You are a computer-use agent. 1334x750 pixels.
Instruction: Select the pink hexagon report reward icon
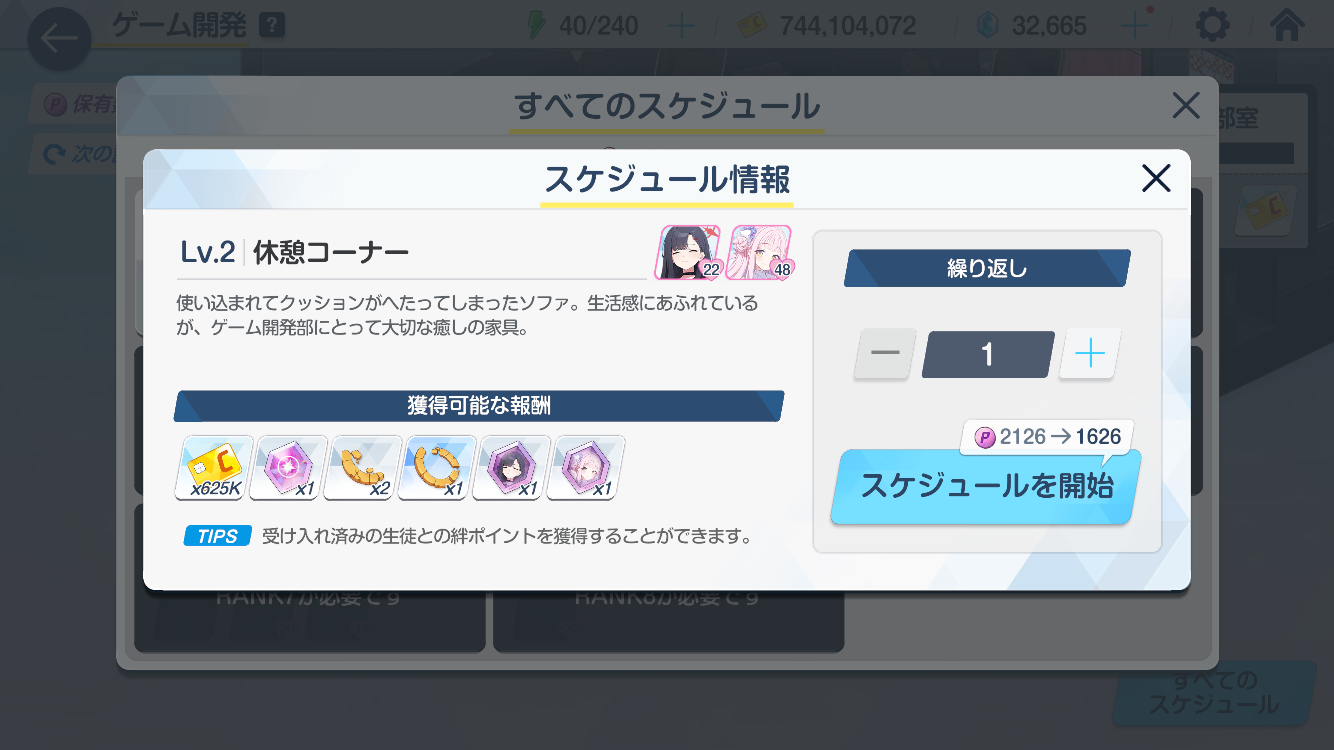pos(288,468)
